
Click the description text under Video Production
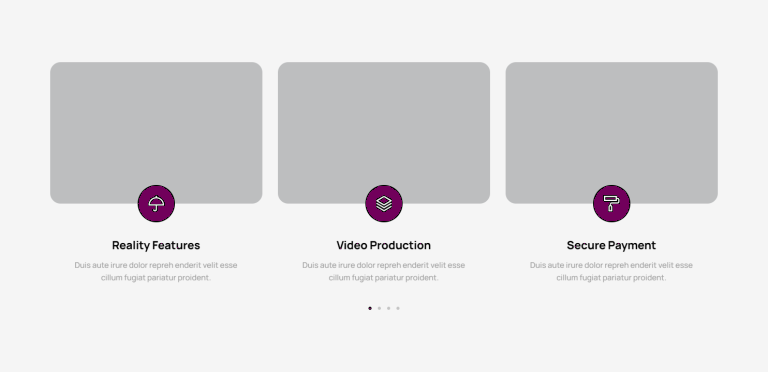(x=384, y=272)
